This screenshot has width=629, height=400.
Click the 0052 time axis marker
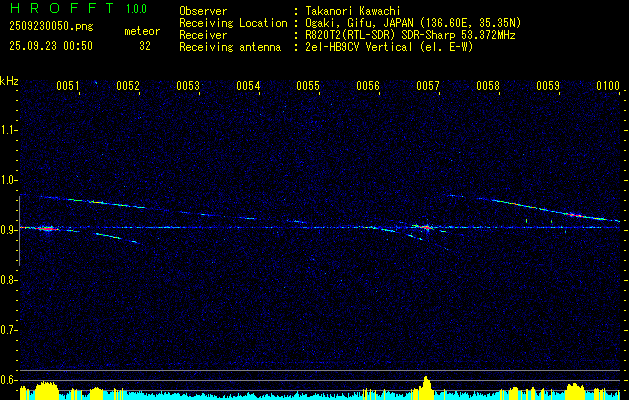[x=128, y=86]
